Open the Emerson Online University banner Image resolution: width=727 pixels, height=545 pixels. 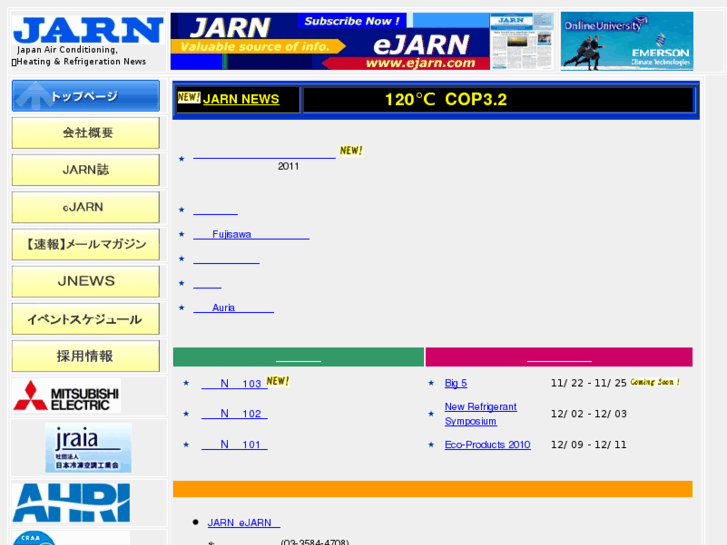627,41
